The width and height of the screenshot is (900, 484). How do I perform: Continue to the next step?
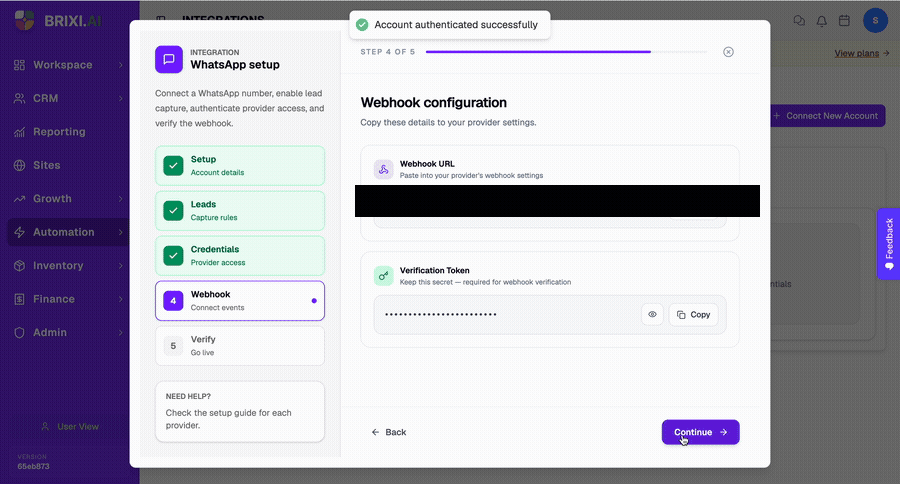[700, 432]
